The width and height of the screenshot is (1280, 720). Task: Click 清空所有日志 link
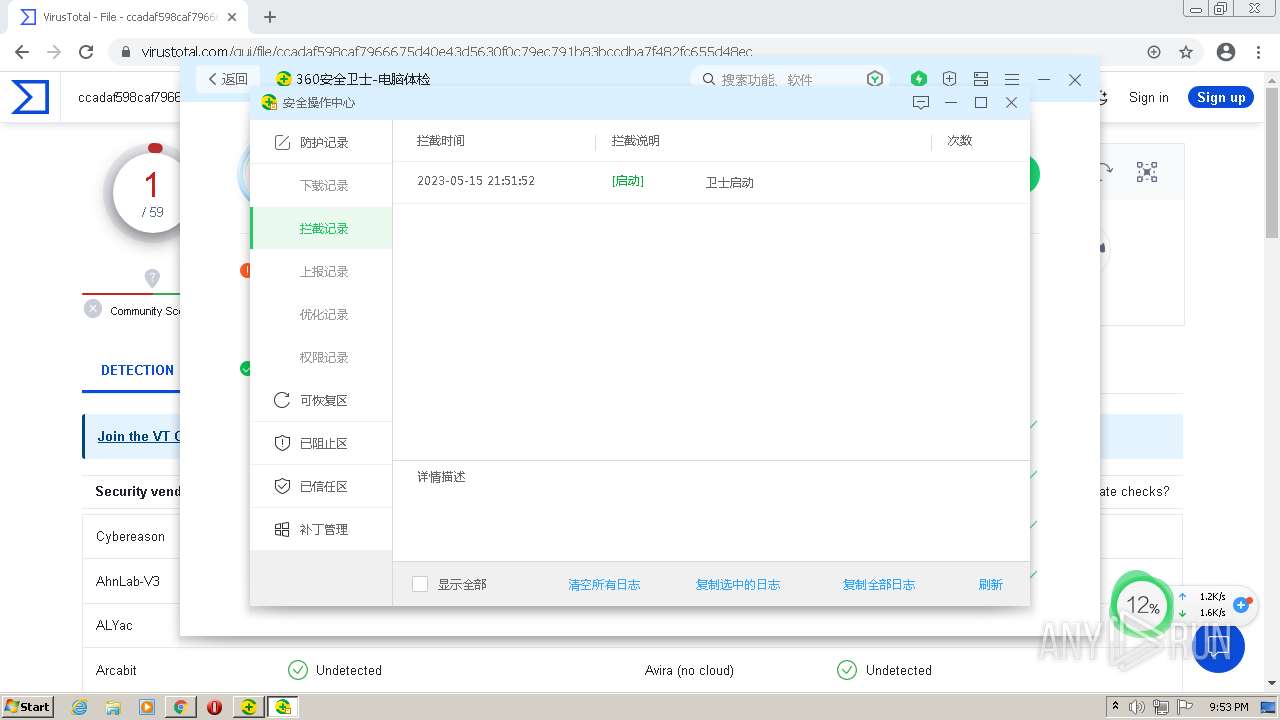click(x=604, y=585)
